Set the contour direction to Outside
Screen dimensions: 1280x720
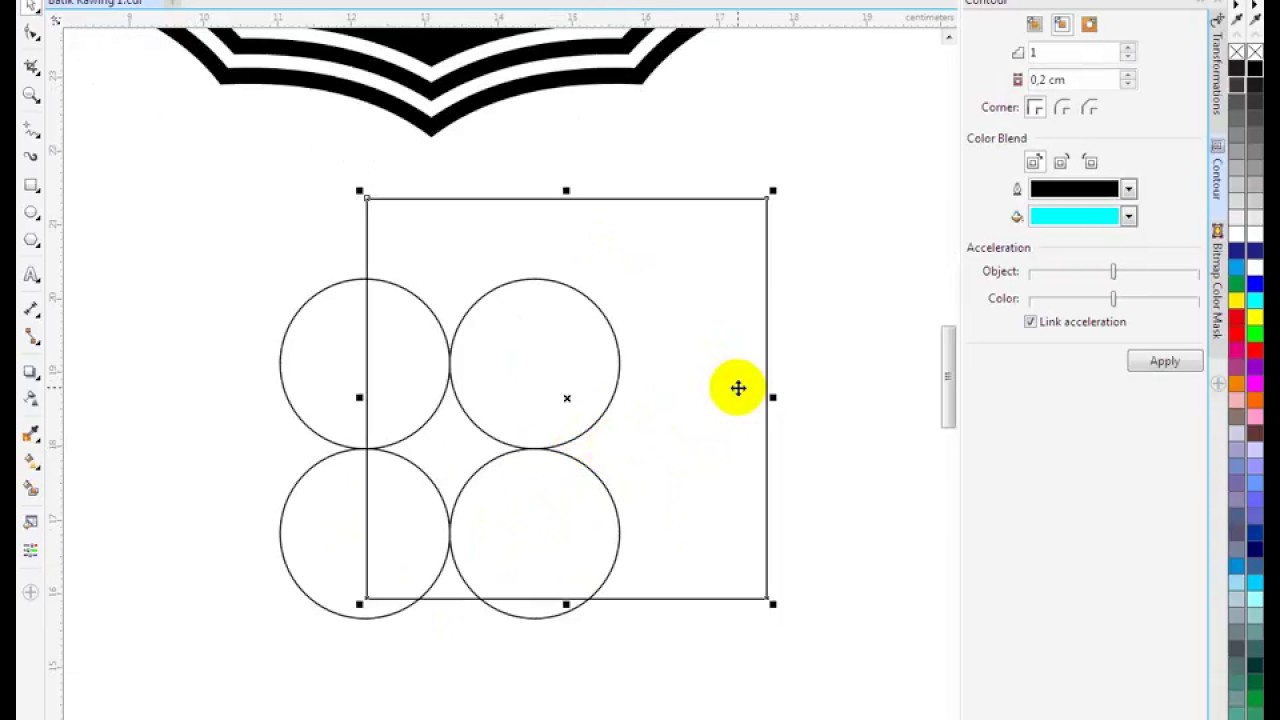tap(1089, 24)
